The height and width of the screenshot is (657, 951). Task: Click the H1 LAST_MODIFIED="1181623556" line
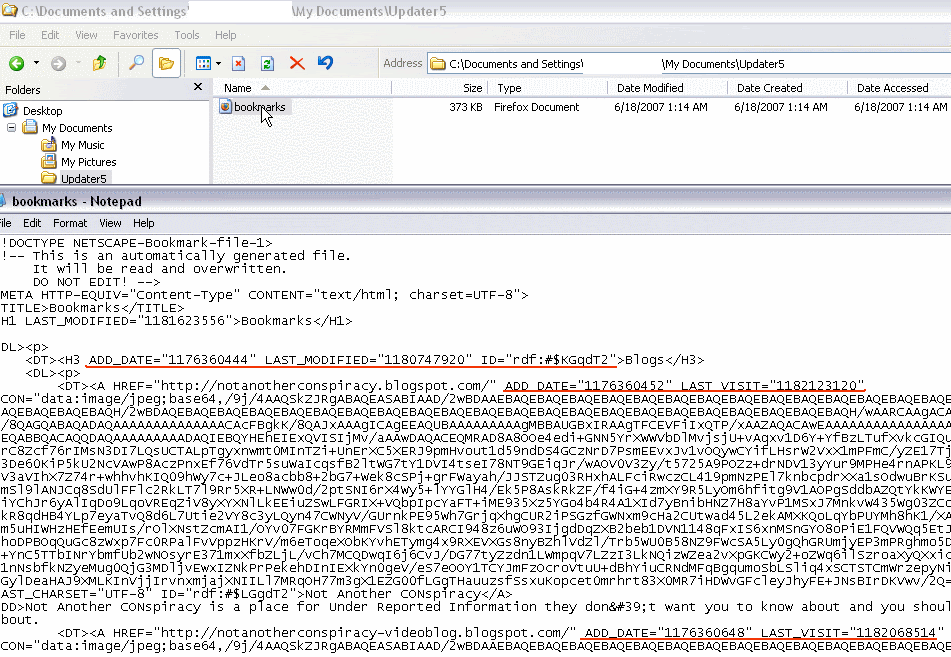tap(176, 321)
